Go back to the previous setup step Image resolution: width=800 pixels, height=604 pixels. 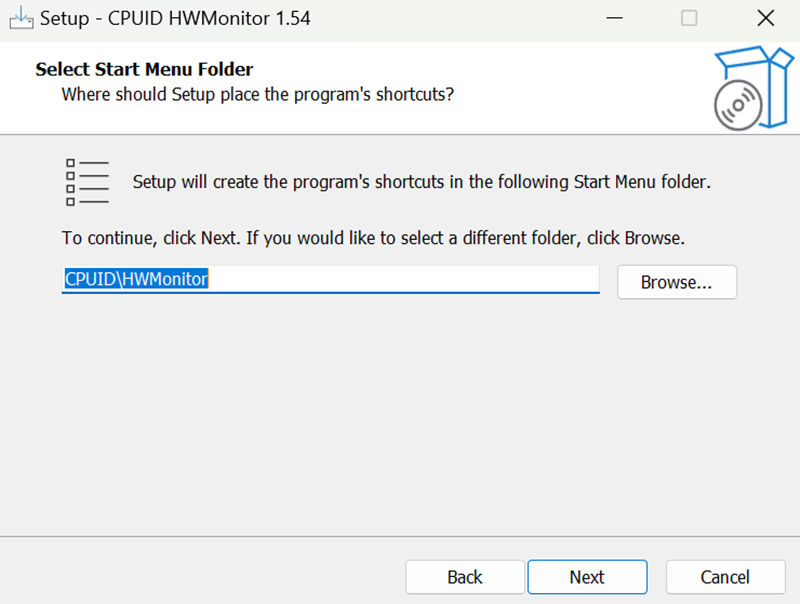point(465,577)
